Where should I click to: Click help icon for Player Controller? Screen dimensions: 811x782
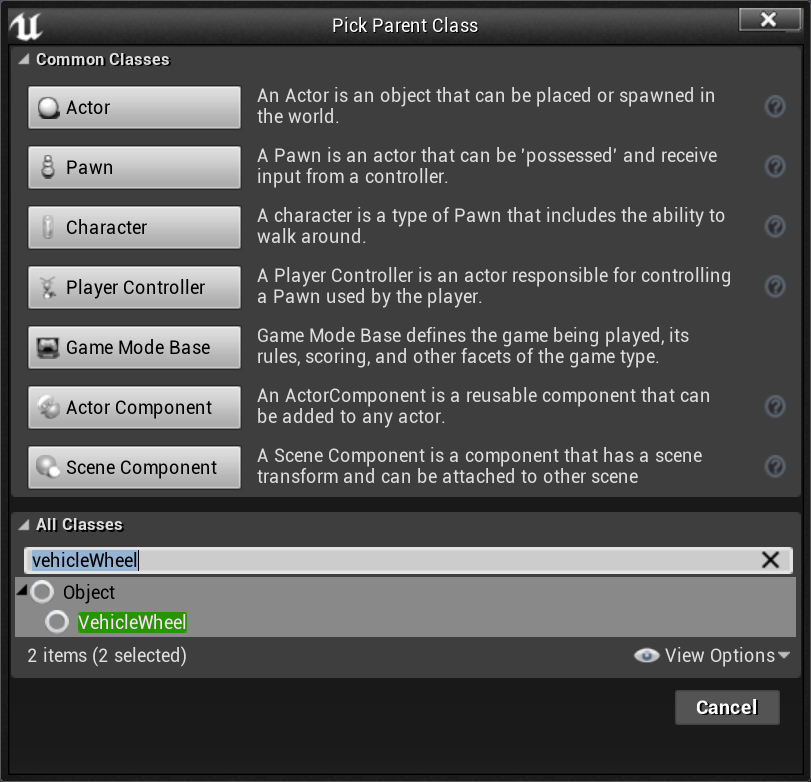(x=774, y=287)
